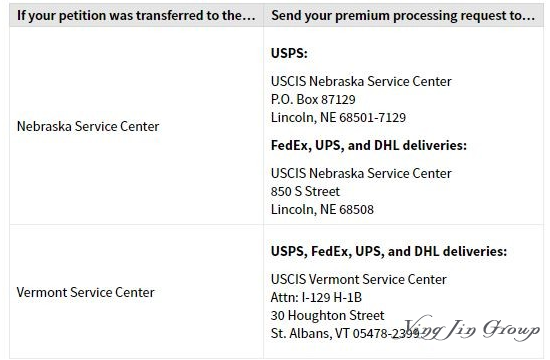Viewport: 550px width, 360px height.
Task: Click the Ying Jin Group watermark
Action: 472,328
